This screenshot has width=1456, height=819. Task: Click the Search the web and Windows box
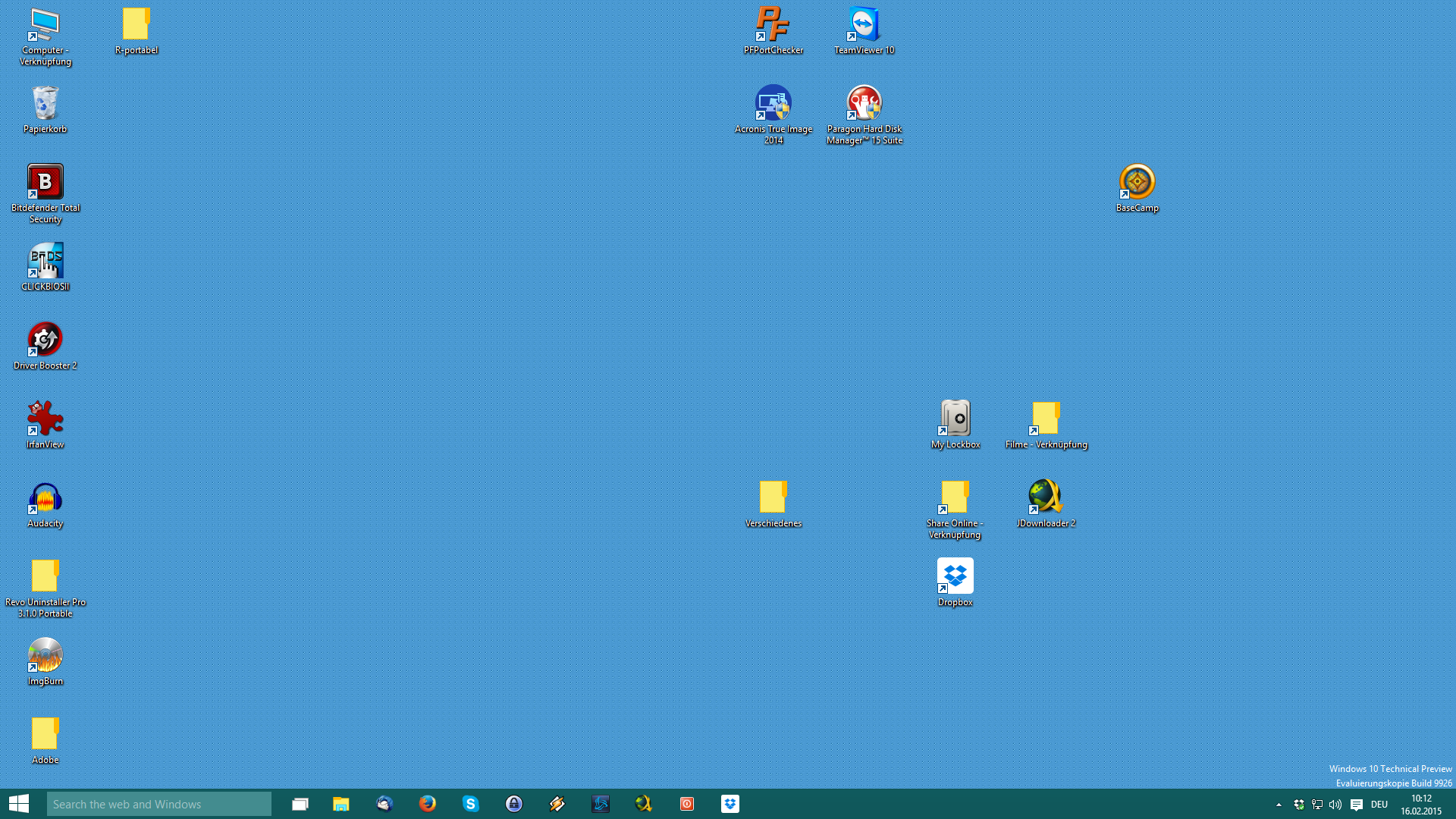coord(159,804)
